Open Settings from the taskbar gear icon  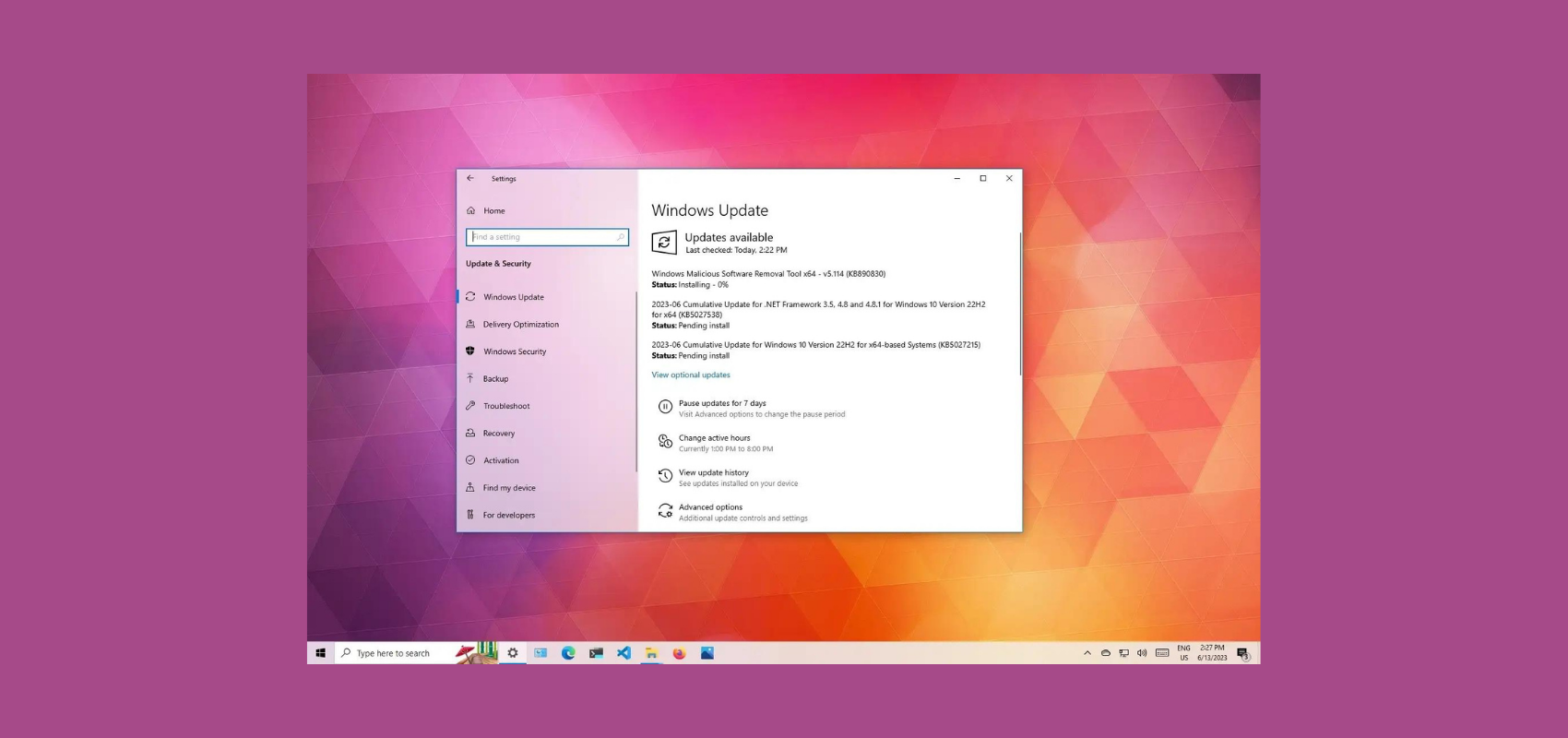513,653
